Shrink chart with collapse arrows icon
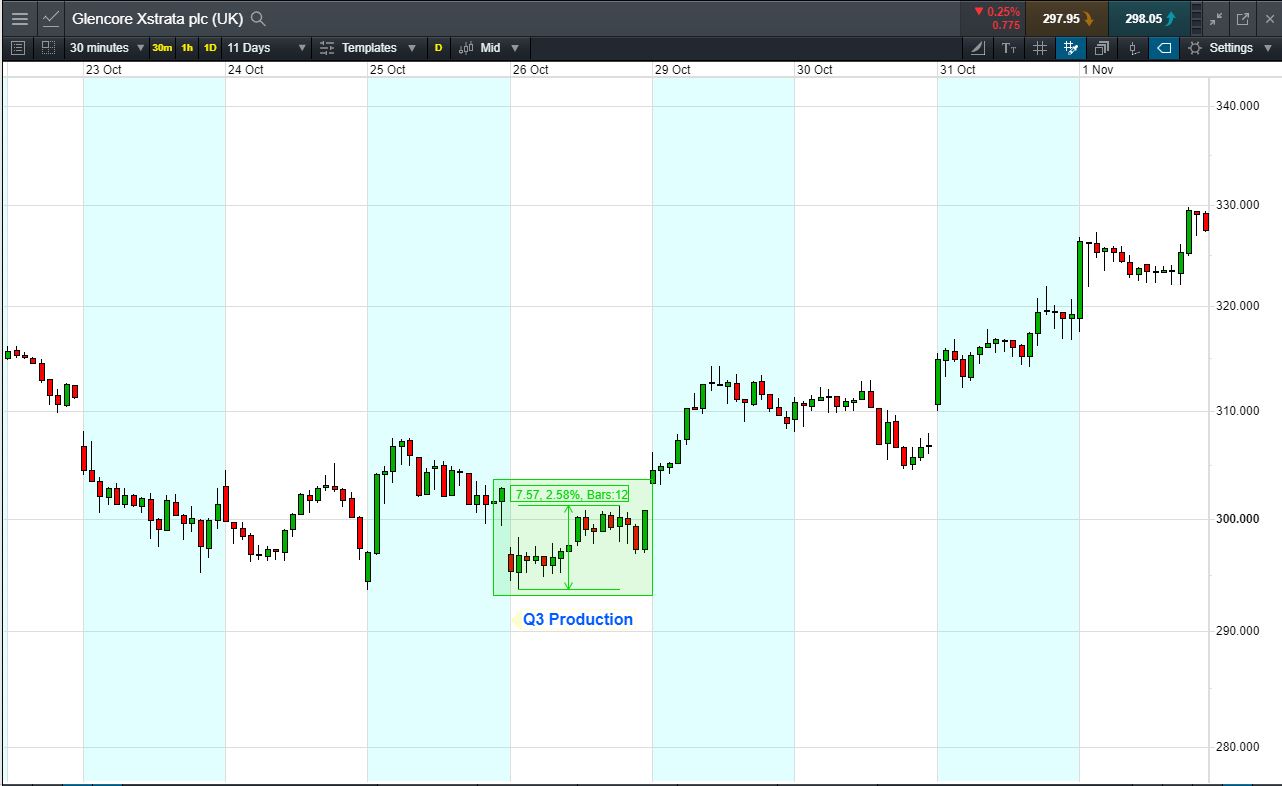The width and height of the screenshot is (1282, 786). pyautogui.click(x=1216, y=18)
